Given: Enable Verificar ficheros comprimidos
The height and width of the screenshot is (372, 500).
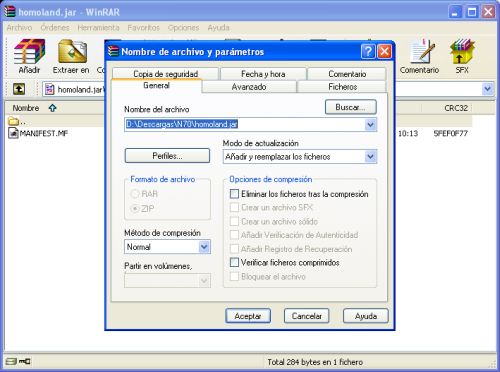Looking at the screenshot, I should pos(234,262).
